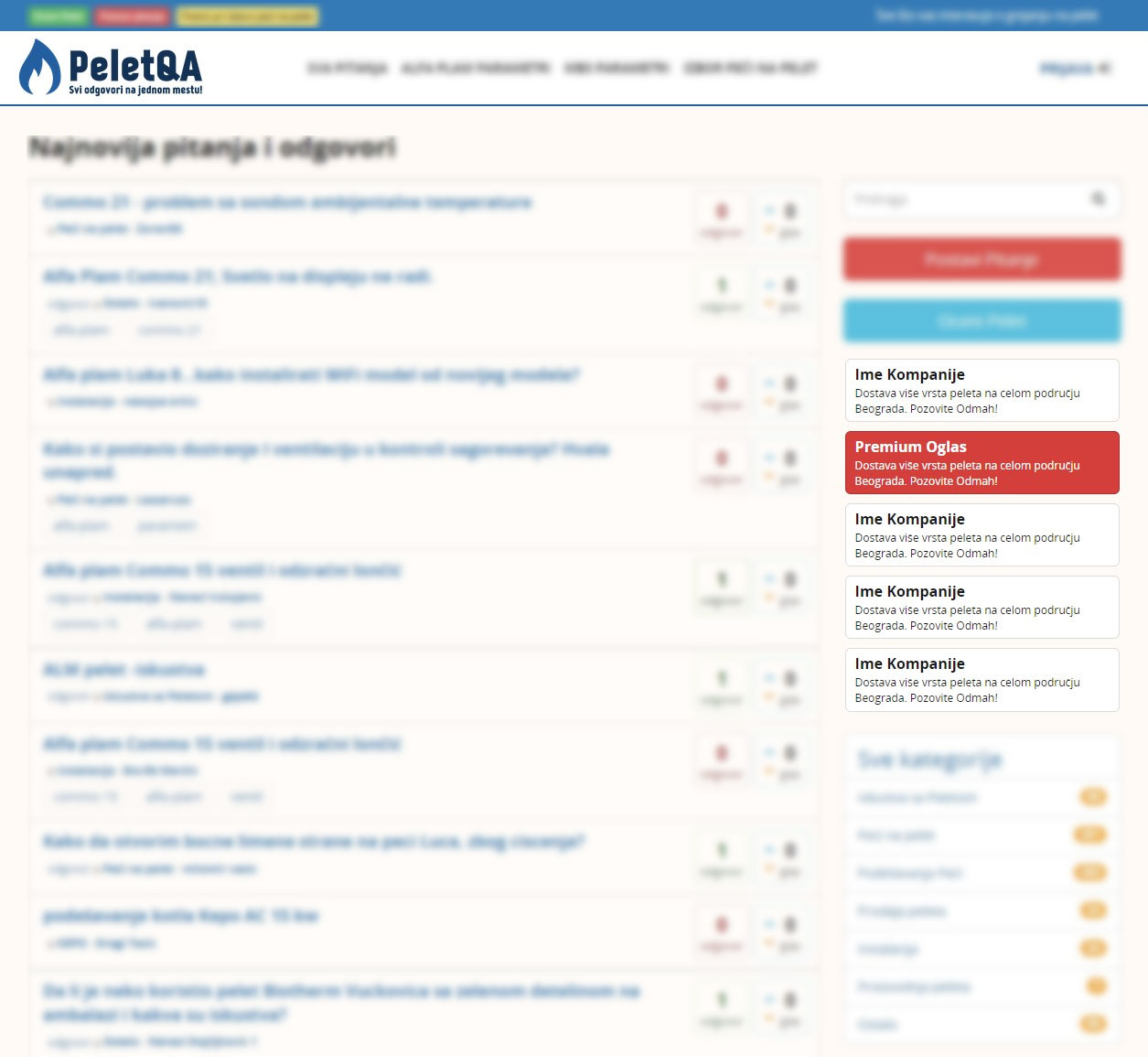Viewport: 1148px width, 1057px height.
Task: Open the Izbor peći na pelet menu
Action: (750, 68)
